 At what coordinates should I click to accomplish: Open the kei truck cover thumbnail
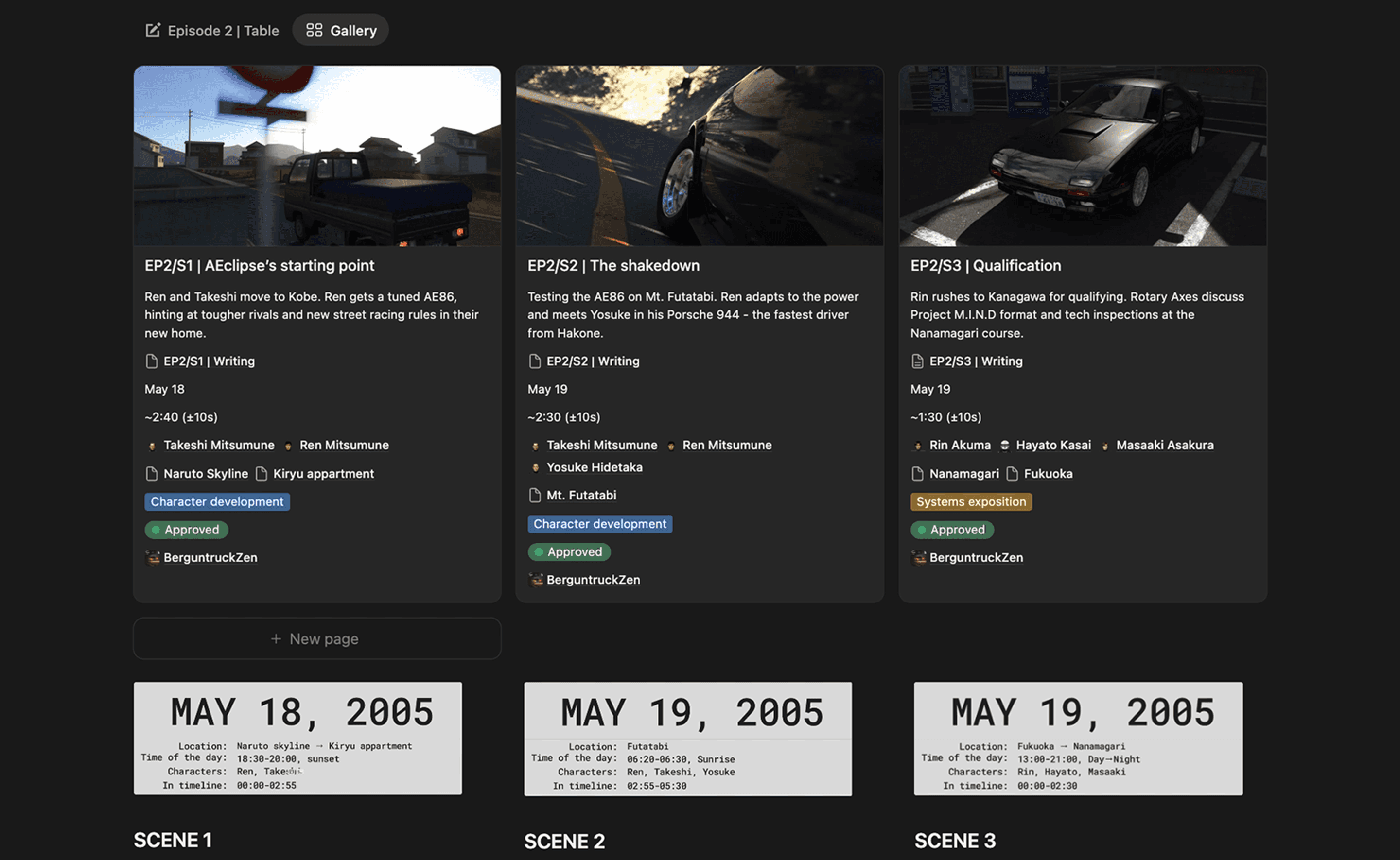pyautogui.click(x=317, y=155)
